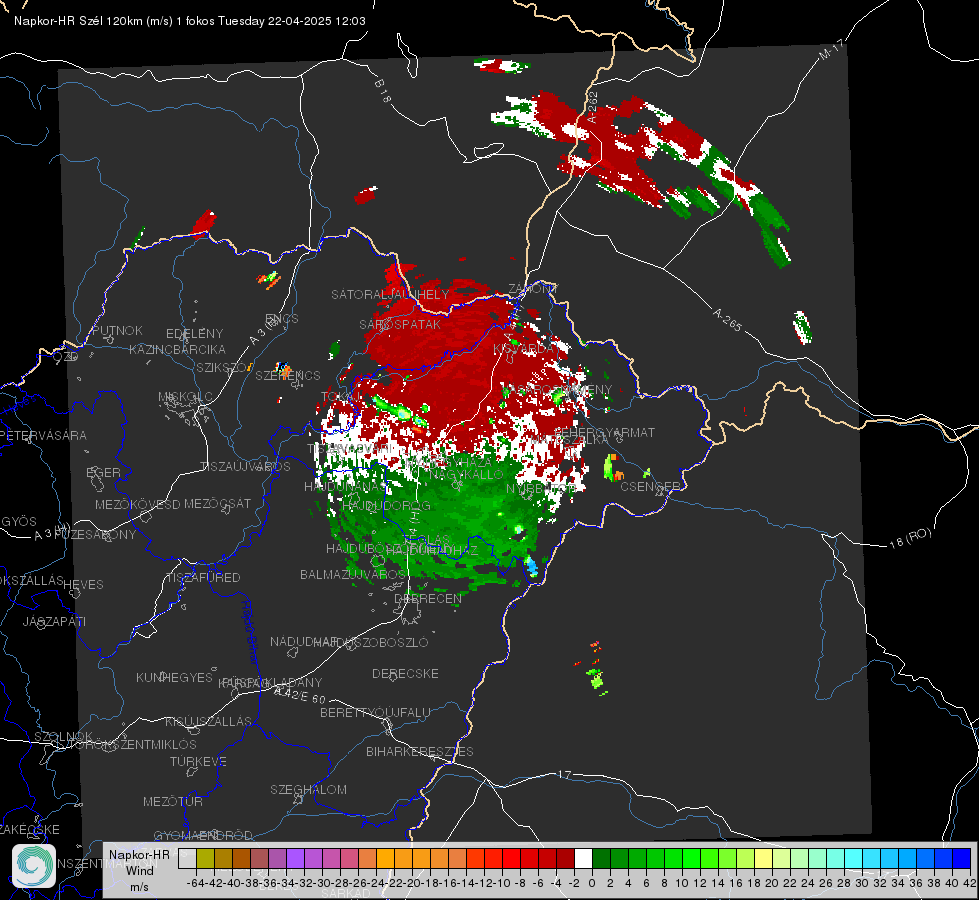The image size is (979, 900).
Task: Click the EGER town label
Action: (x=103, y=472)
